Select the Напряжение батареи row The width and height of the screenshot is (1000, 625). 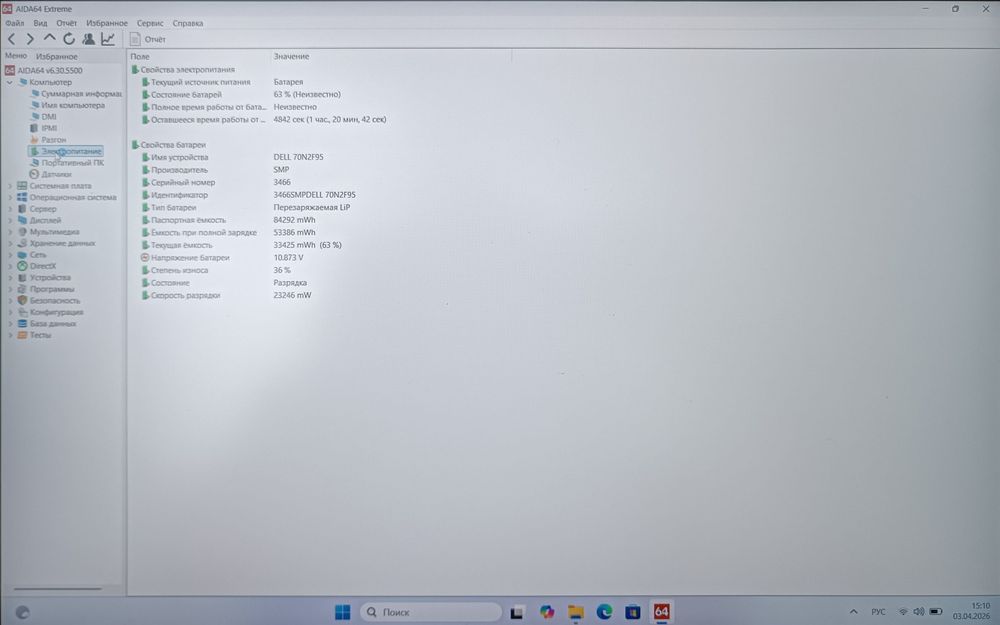[319, 258]
